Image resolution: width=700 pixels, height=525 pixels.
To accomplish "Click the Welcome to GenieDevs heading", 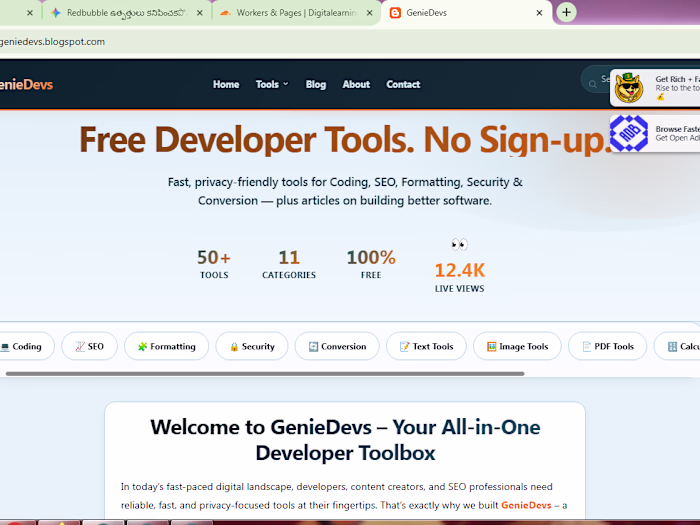I will pos(345,440).
